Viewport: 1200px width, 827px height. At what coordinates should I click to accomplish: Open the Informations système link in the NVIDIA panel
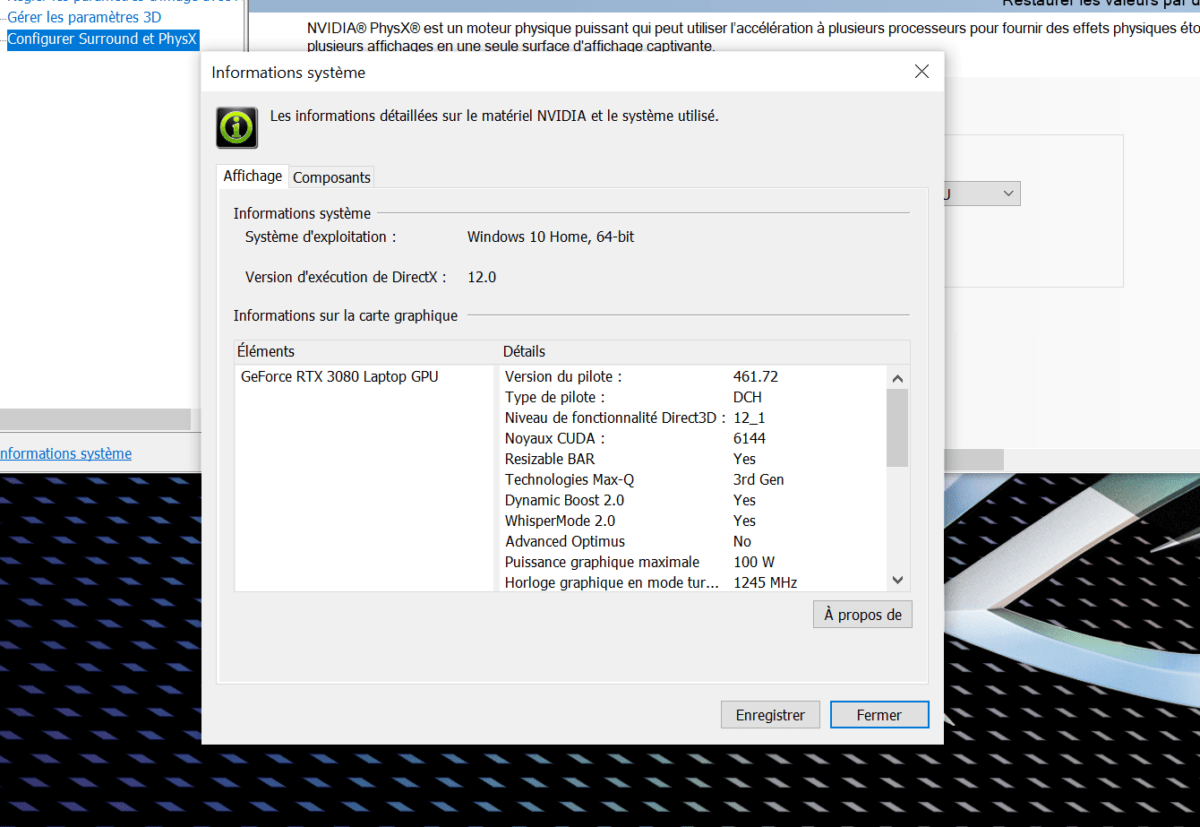pyautogui.click(x=66, y=454)
